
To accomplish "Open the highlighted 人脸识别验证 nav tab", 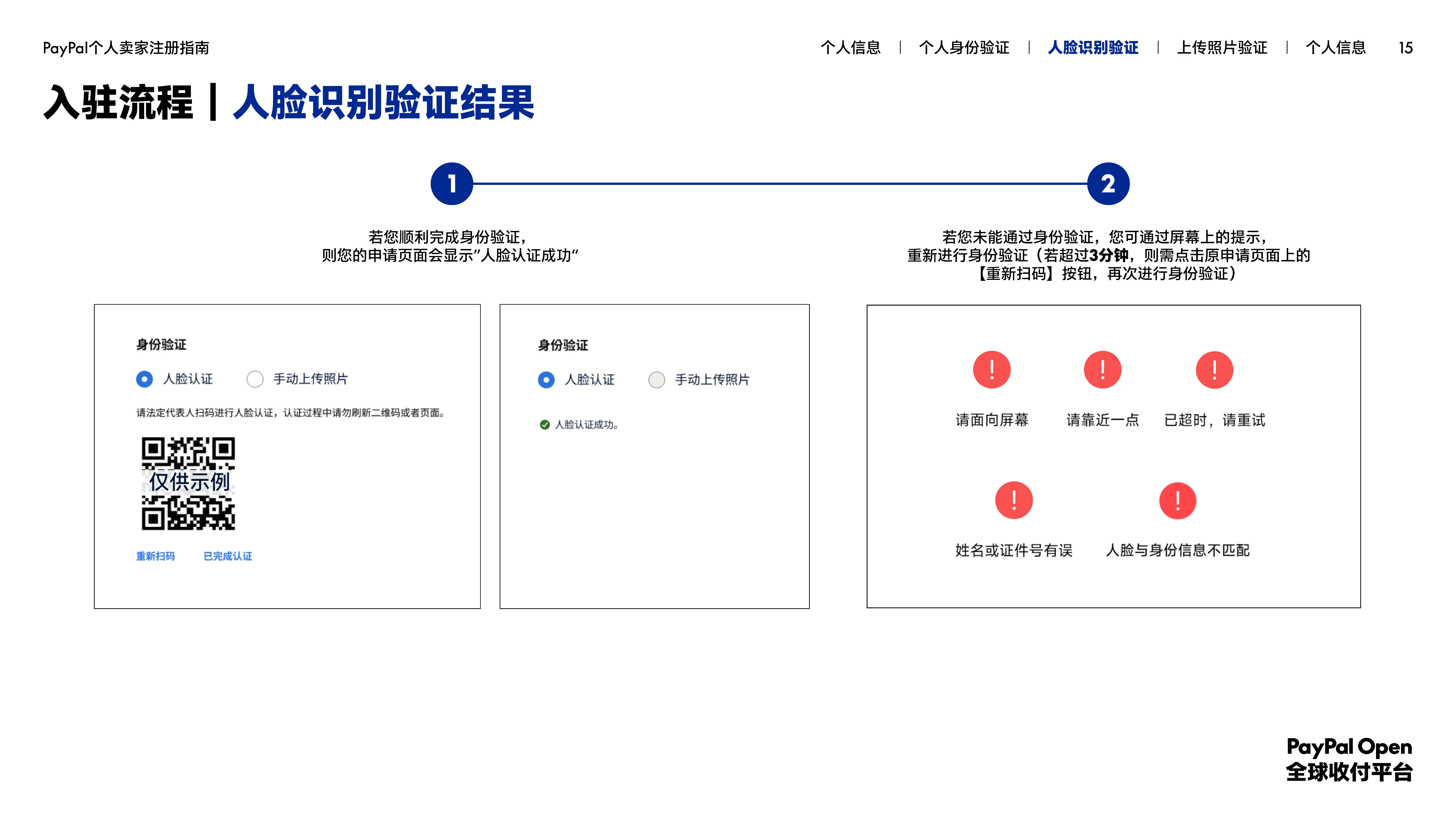I will click(x=1093, y=48).
